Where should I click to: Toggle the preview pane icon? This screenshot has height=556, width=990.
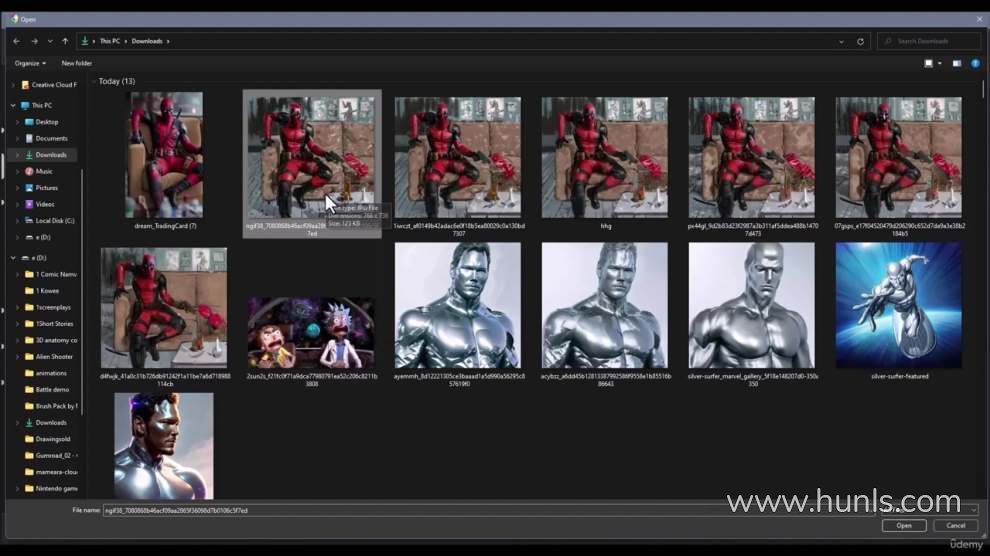[957, 63]
